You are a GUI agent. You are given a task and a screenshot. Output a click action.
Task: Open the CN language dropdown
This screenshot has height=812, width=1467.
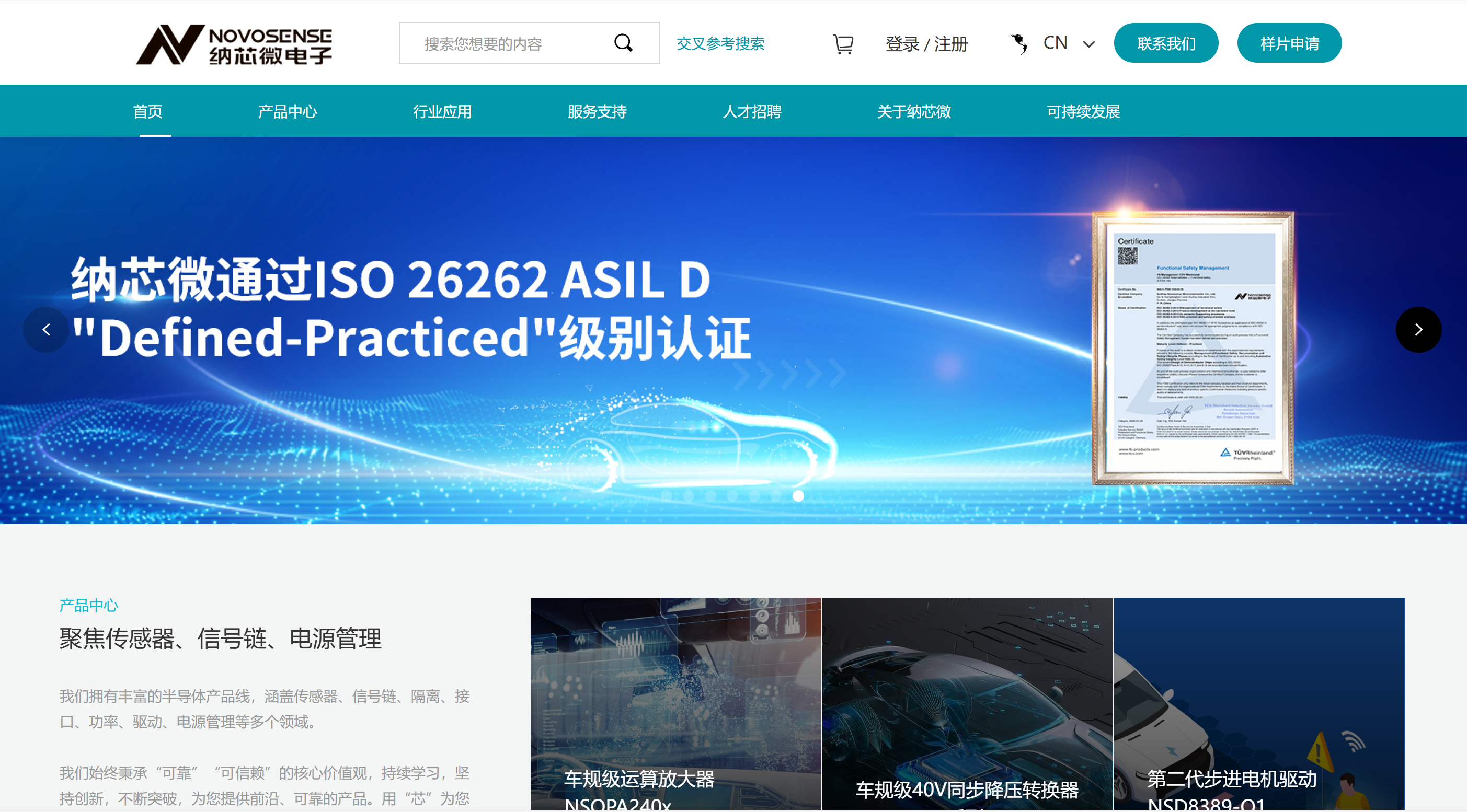(x=1070, y=43)
